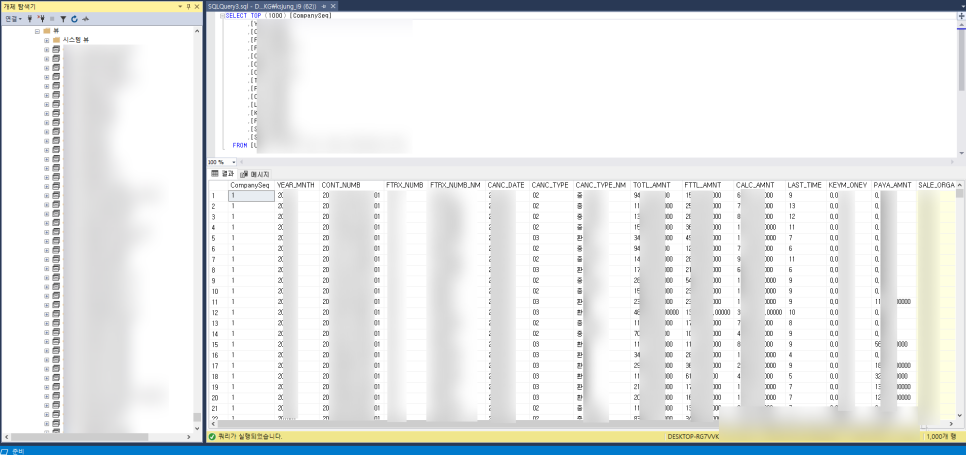Click the 1,000개 행 row count in status bar

click(941, 437)
